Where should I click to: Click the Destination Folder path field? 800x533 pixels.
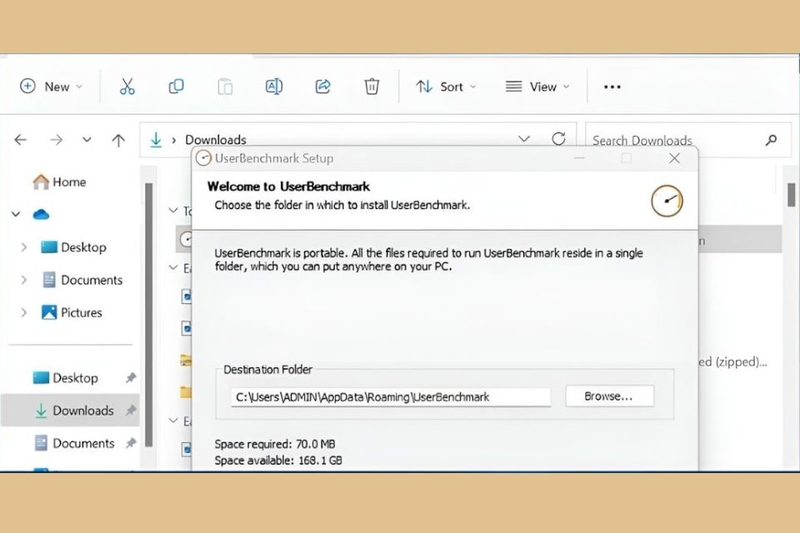[391, 397]
